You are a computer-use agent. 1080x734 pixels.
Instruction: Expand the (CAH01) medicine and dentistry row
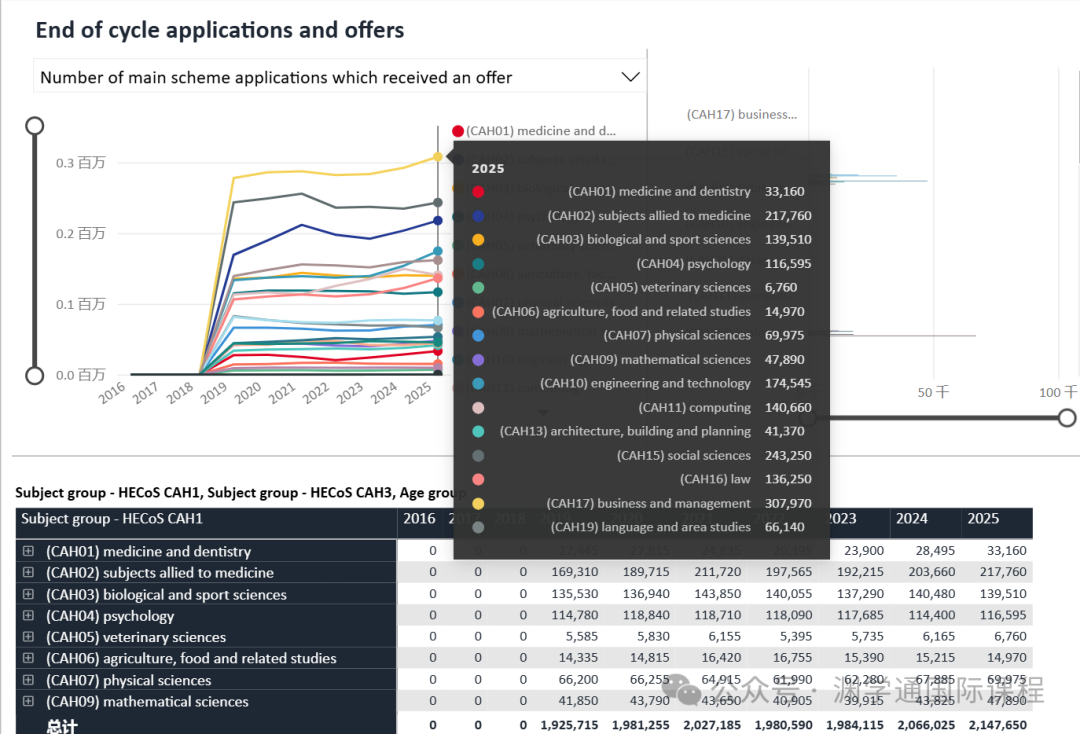[x=28, y=551]
